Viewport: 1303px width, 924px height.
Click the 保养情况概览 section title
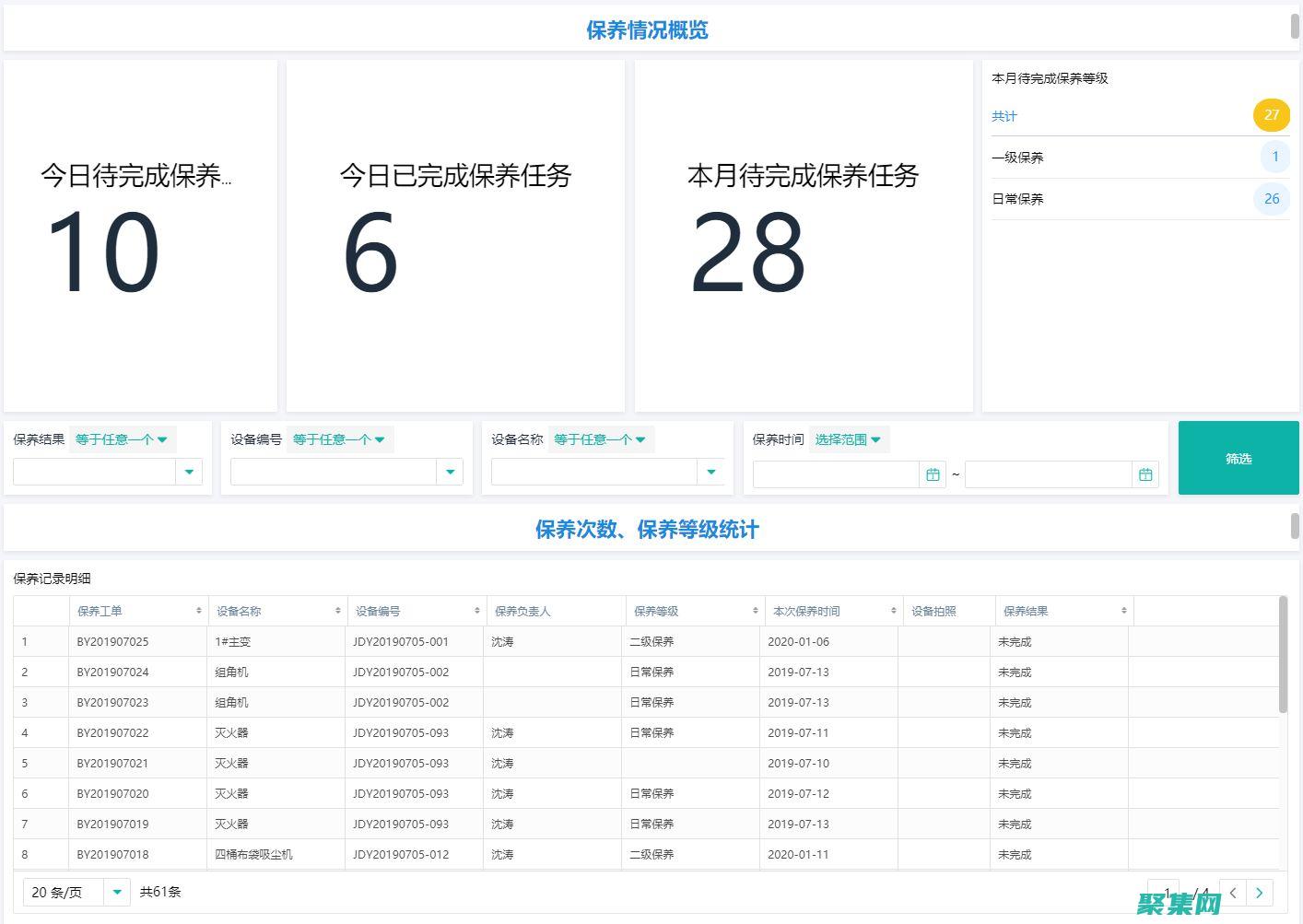pyautogui.click(x=646, y=29)
